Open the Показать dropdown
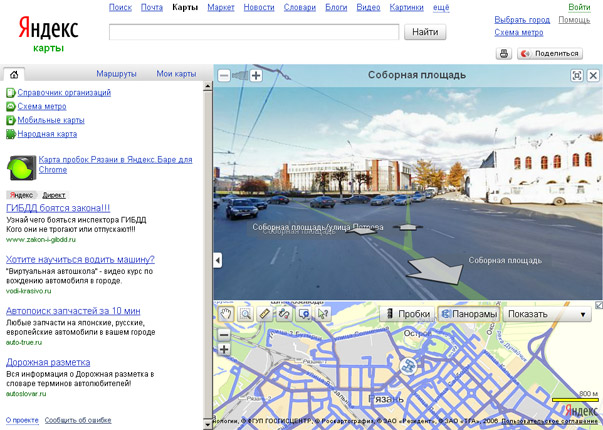 [547, 314]
